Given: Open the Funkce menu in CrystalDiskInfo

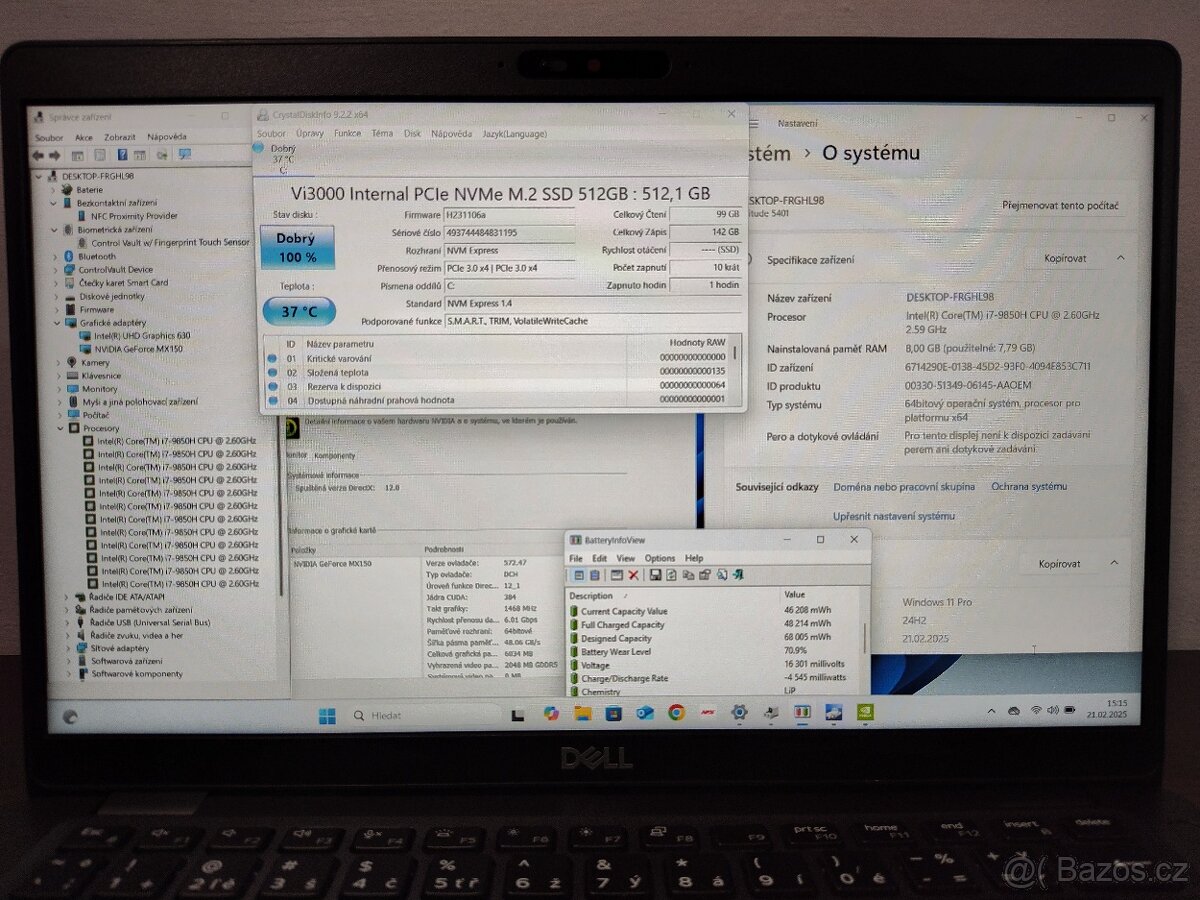Looking at the screenshot, I should [347, 133].
